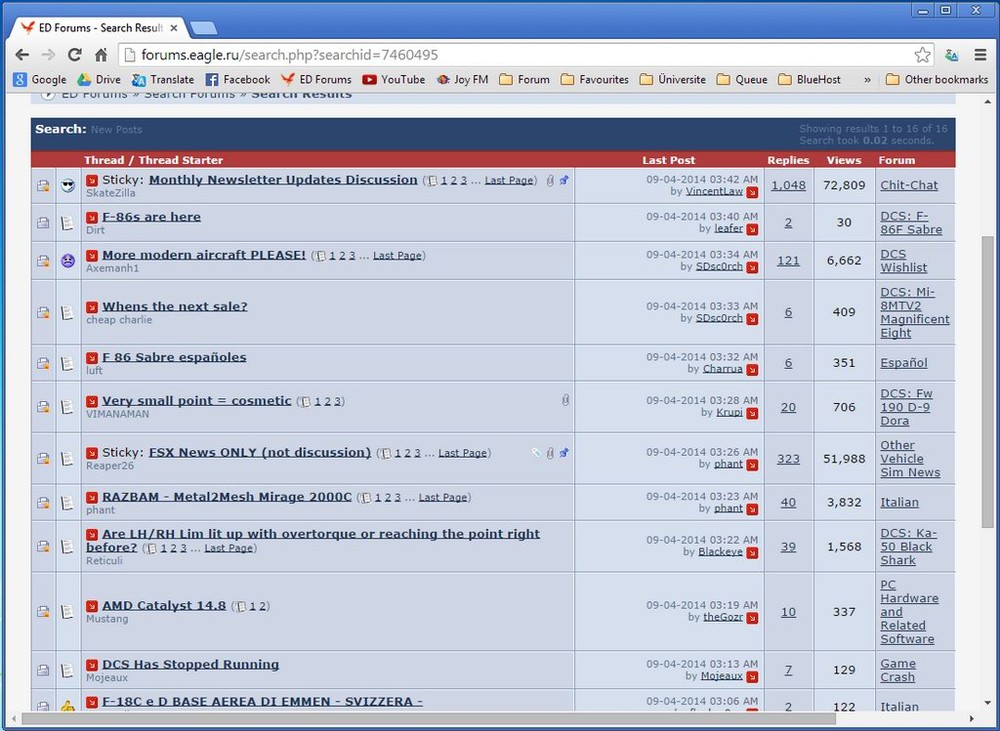This screenshot has height=731, width=1000.
Task: Jump to last post by theGozr arrow icon
Action: pyautogui.click(x=753, y=618)
